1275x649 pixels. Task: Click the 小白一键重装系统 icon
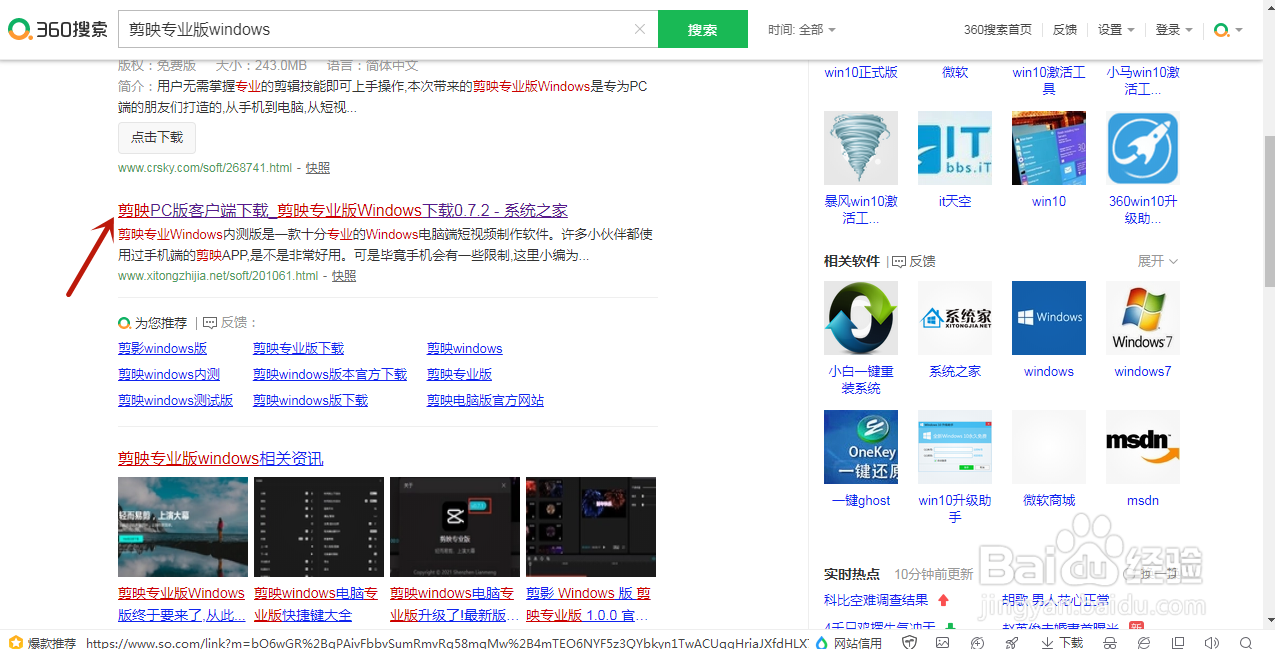pyautogui.click(x=861, y=318)
